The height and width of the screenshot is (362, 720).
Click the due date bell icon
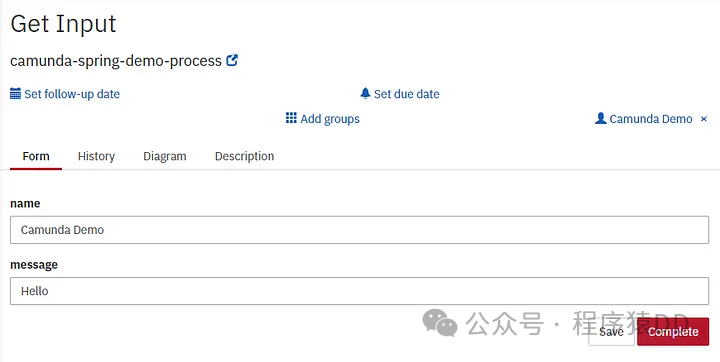tap(365, 93)
